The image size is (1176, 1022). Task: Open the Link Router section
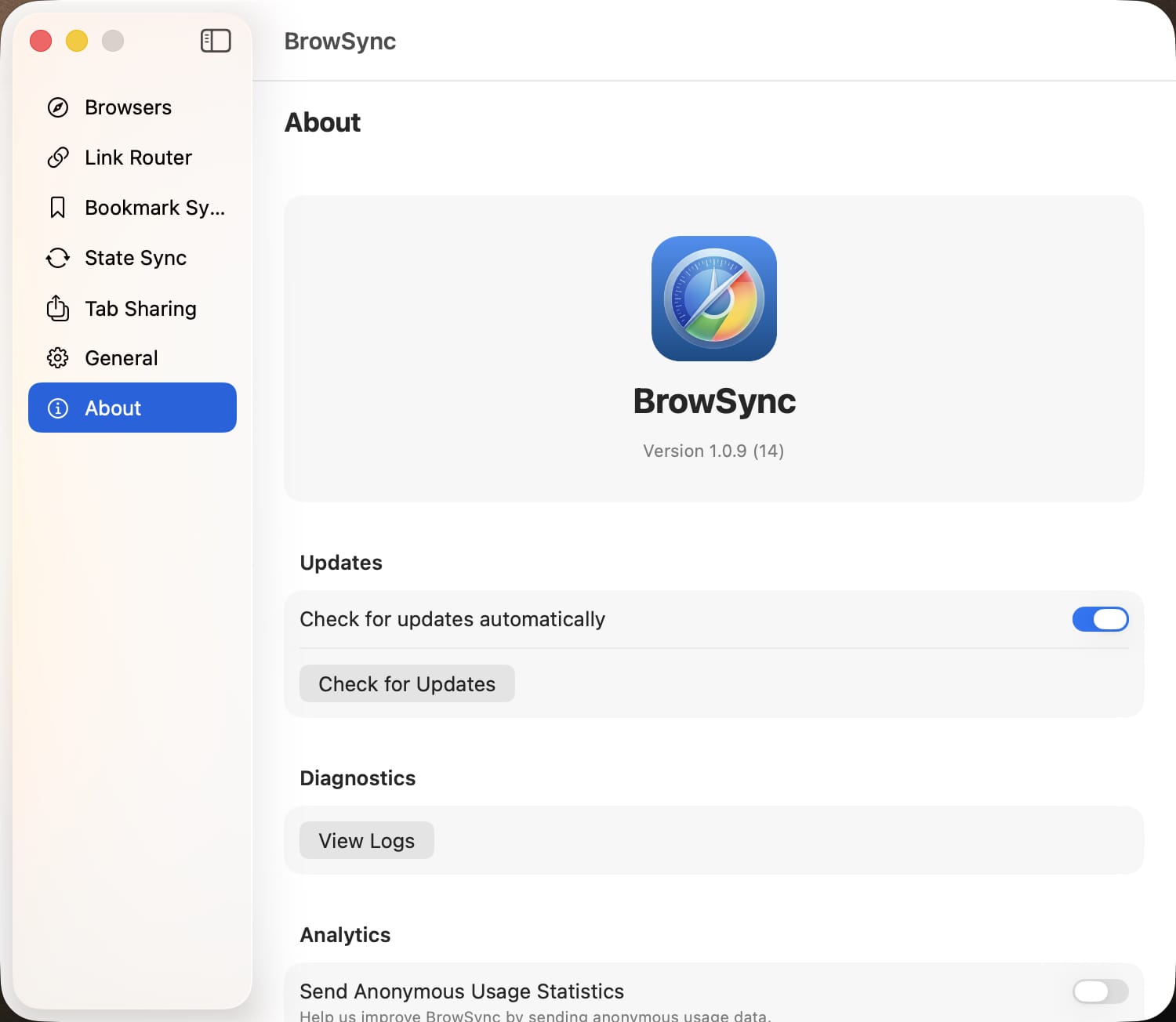click(132, 158)
